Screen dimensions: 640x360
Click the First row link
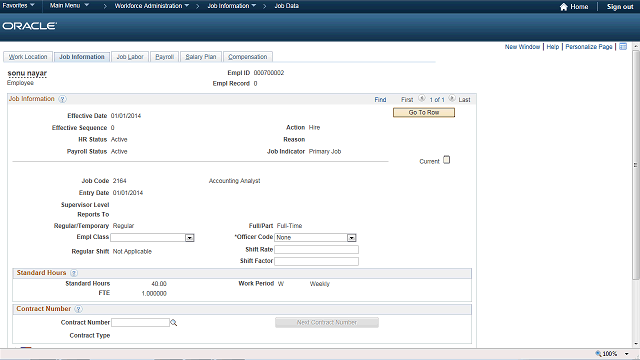407,100
